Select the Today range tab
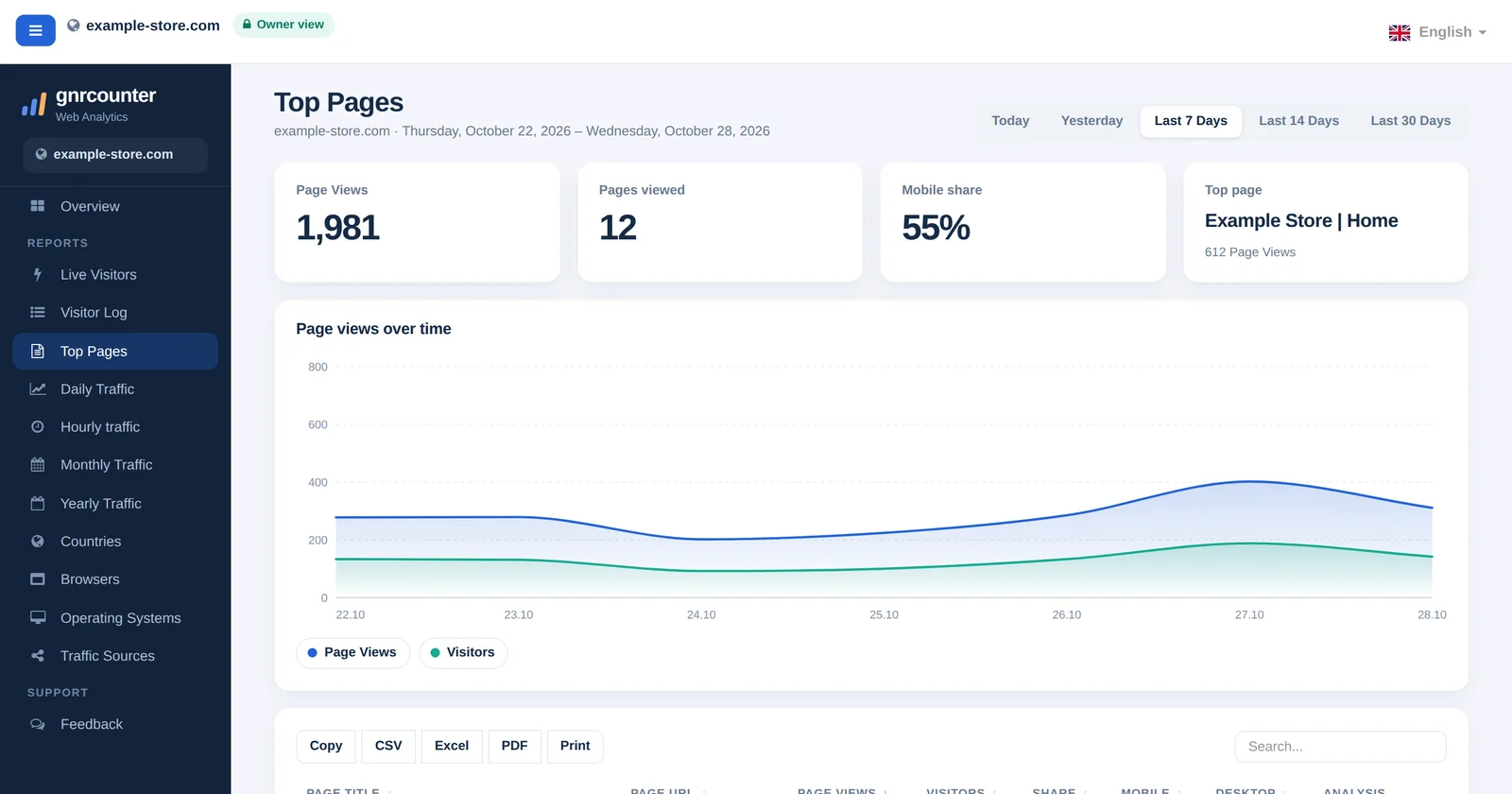The width and height of the screenshot is (1512, 794). pyautogui.click(x=1010, y=121)
